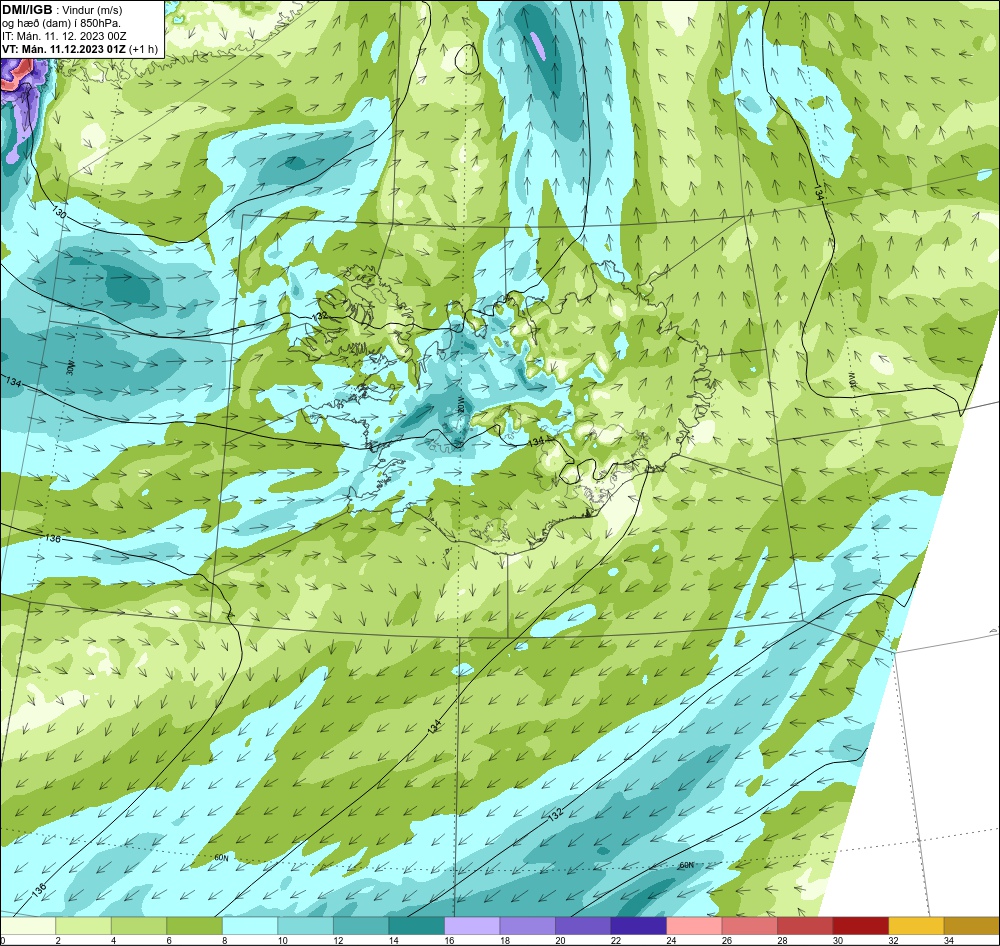The height and width of the screenshot is (946, 1000).
Task: Select the pale cyan 8–10 m/s legend swatch
Action: (x=250, y=926)
